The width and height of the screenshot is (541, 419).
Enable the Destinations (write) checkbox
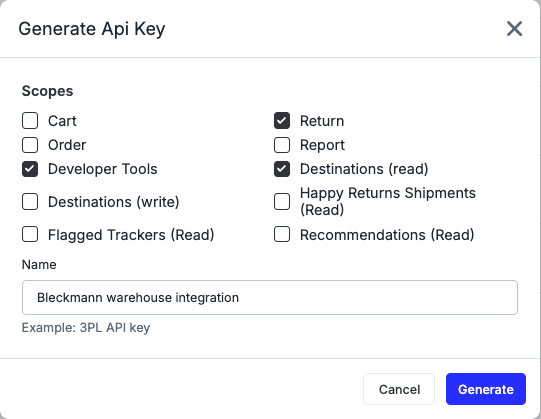[x=30, y=202]
